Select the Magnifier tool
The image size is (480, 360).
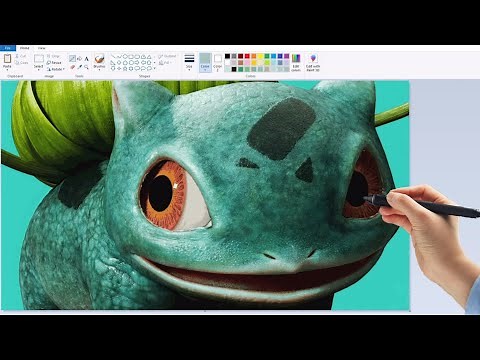(86, 67)
